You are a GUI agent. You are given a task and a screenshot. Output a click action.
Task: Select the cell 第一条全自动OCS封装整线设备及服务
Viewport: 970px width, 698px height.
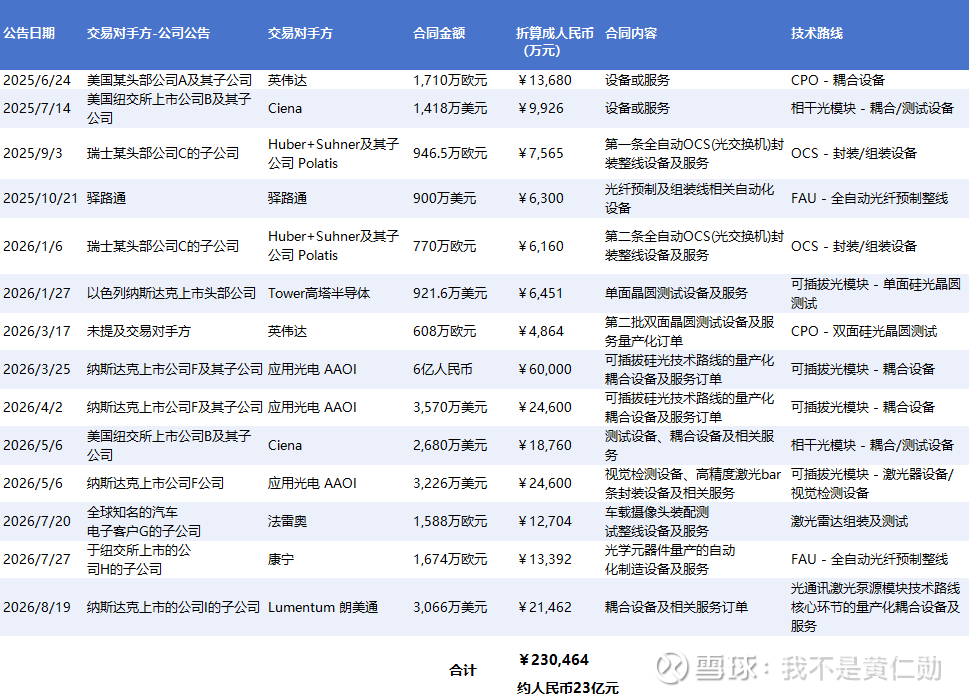coord(694,153)
